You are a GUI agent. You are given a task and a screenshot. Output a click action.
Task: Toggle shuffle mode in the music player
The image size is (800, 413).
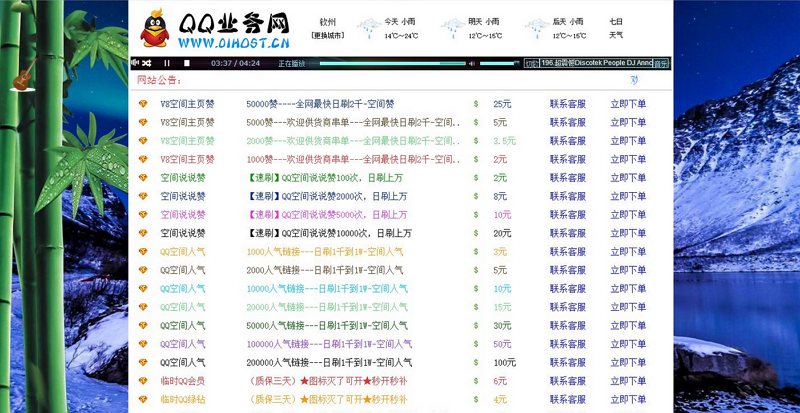coord(146,63)
